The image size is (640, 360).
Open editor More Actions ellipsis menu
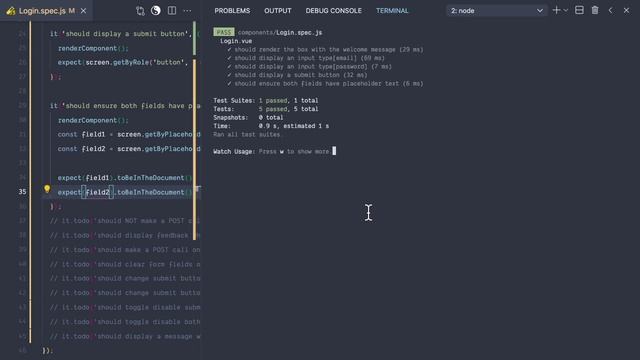[187, 11]
